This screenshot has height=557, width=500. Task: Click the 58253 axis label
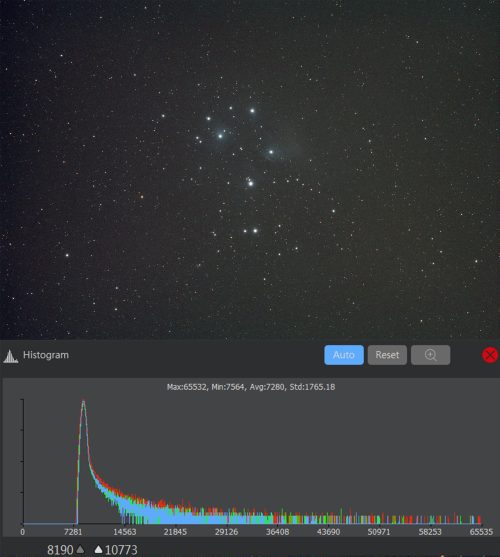[430, 532]
